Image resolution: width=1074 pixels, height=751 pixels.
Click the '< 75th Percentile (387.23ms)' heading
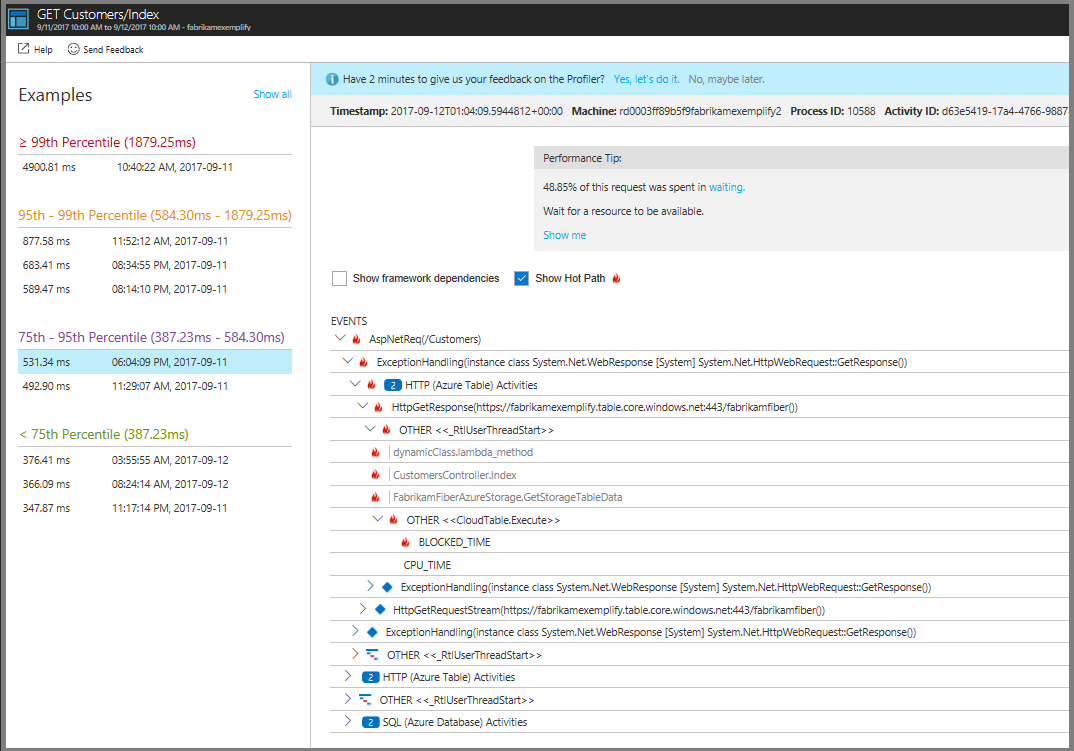pyautogui.click(x=103, y=434)
